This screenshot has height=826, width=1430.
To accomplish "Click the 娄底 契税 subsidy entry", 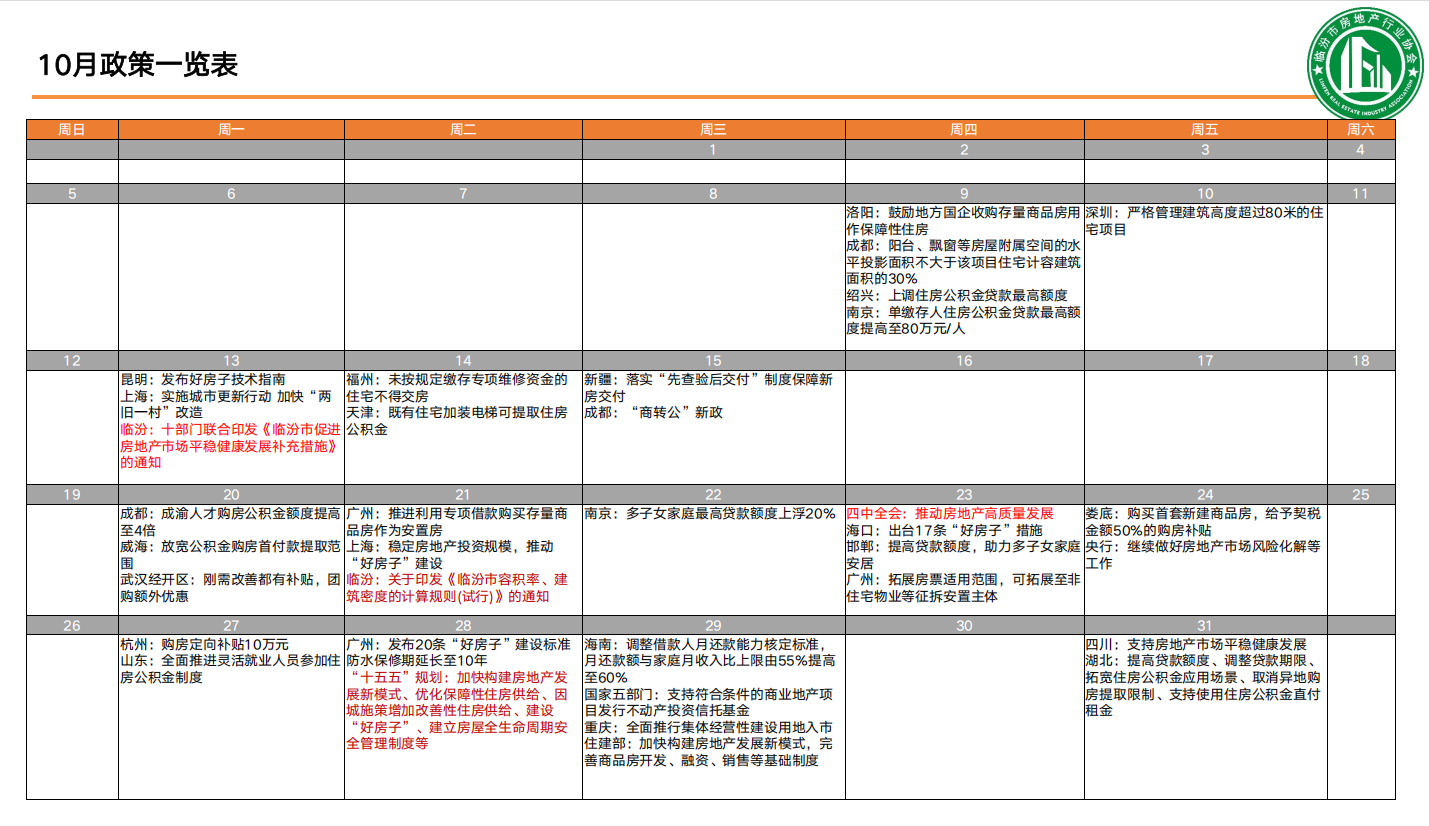I will tap(1203, 522).
